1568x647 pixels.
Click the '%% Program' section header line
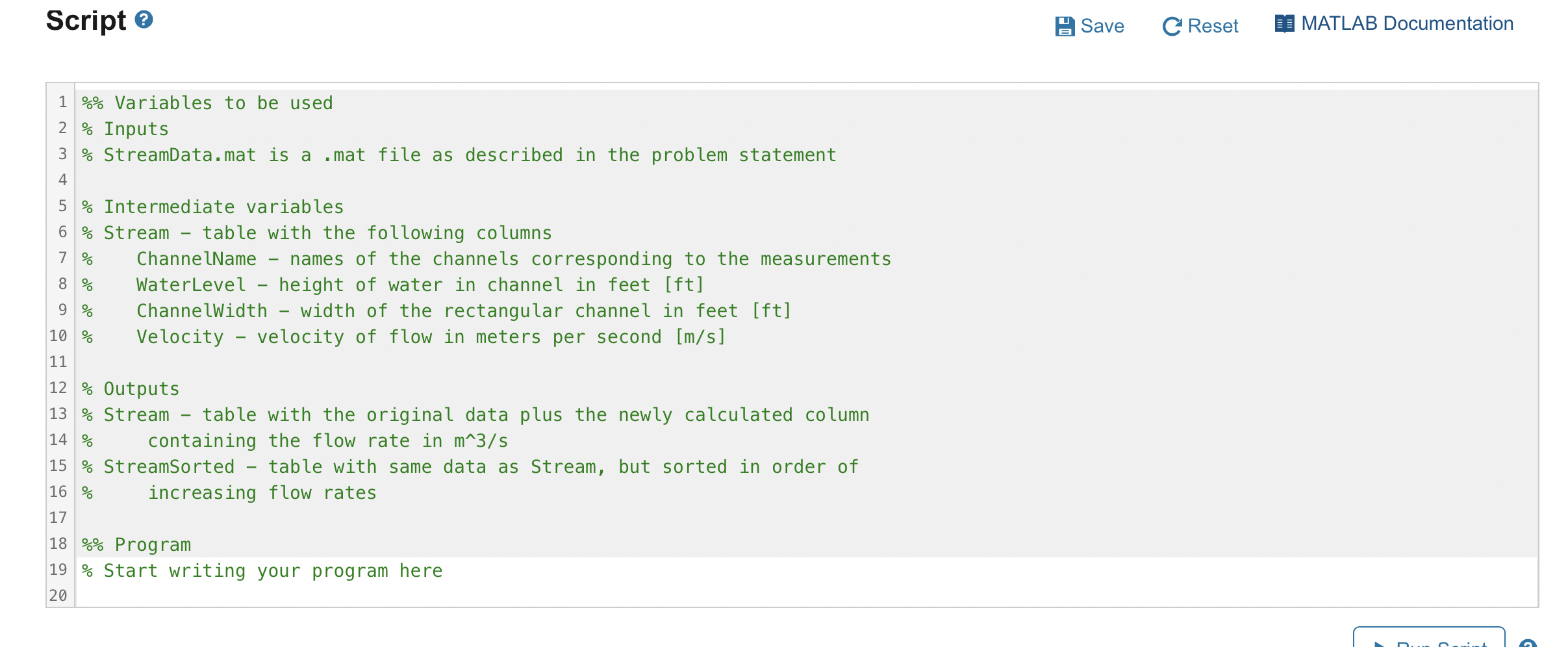(136, 544)
